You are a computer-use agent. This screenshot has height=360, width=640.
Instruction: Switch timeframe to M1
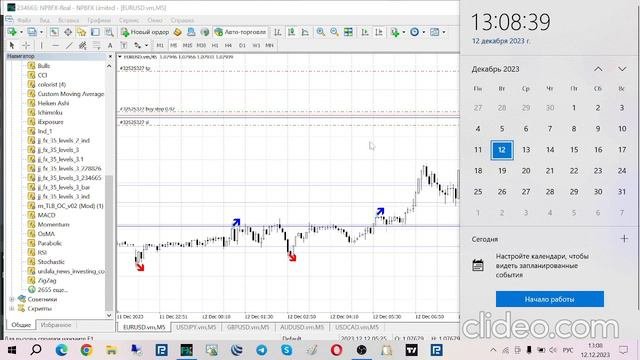tap(160, 45)
